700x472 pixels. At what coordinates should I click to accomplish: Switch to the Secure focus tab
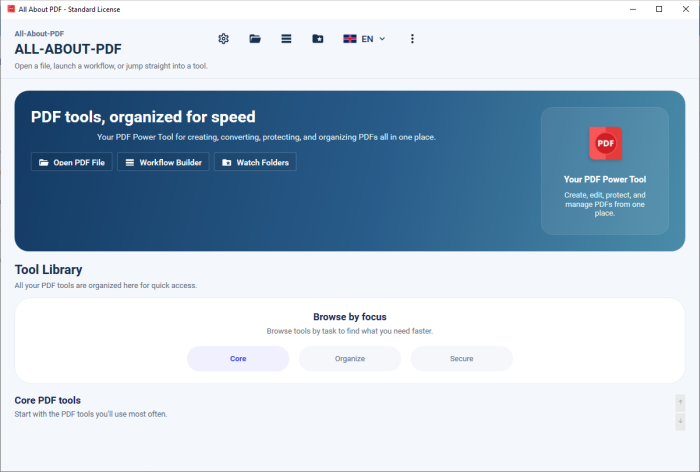tap(462, 359)
